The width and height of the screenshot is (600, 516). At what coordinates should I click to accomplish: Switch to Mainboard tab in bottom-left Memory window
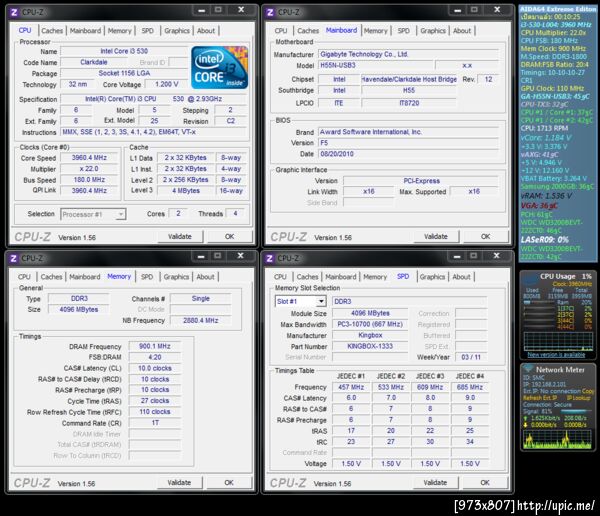85,277
